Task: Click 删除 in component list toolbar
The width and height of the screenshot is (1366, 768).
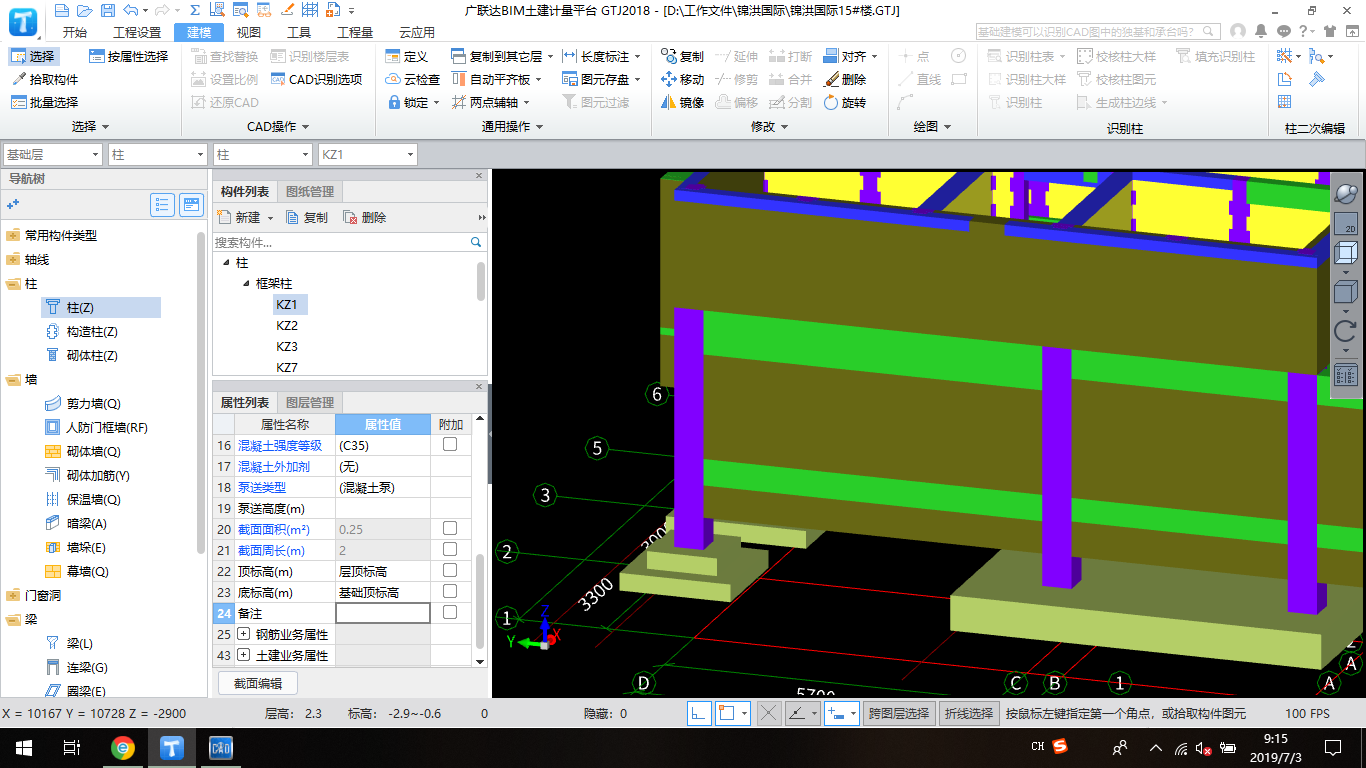Action: (364, 217)
